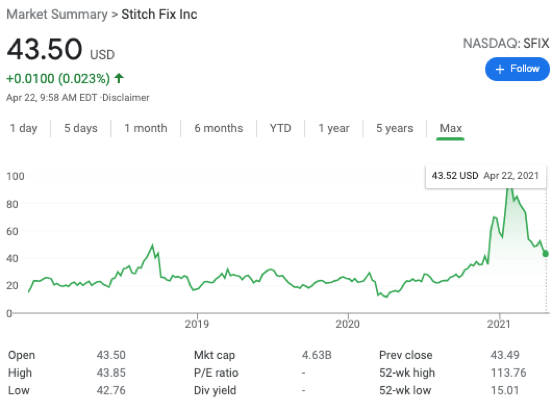The image size is (550, 408).
Task: Click the 2019 marker on chart axis
Action: coord(197,324)
